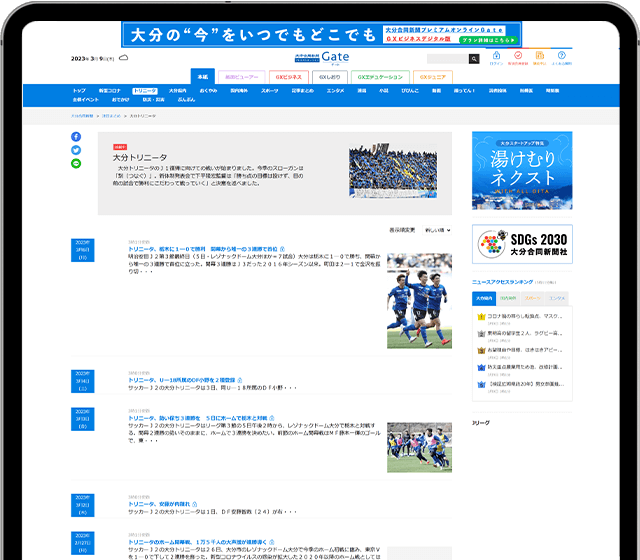Open スポーツ in the navigation bar
Image resolution: width=640 pixels, height=560 pixels.
270,91
